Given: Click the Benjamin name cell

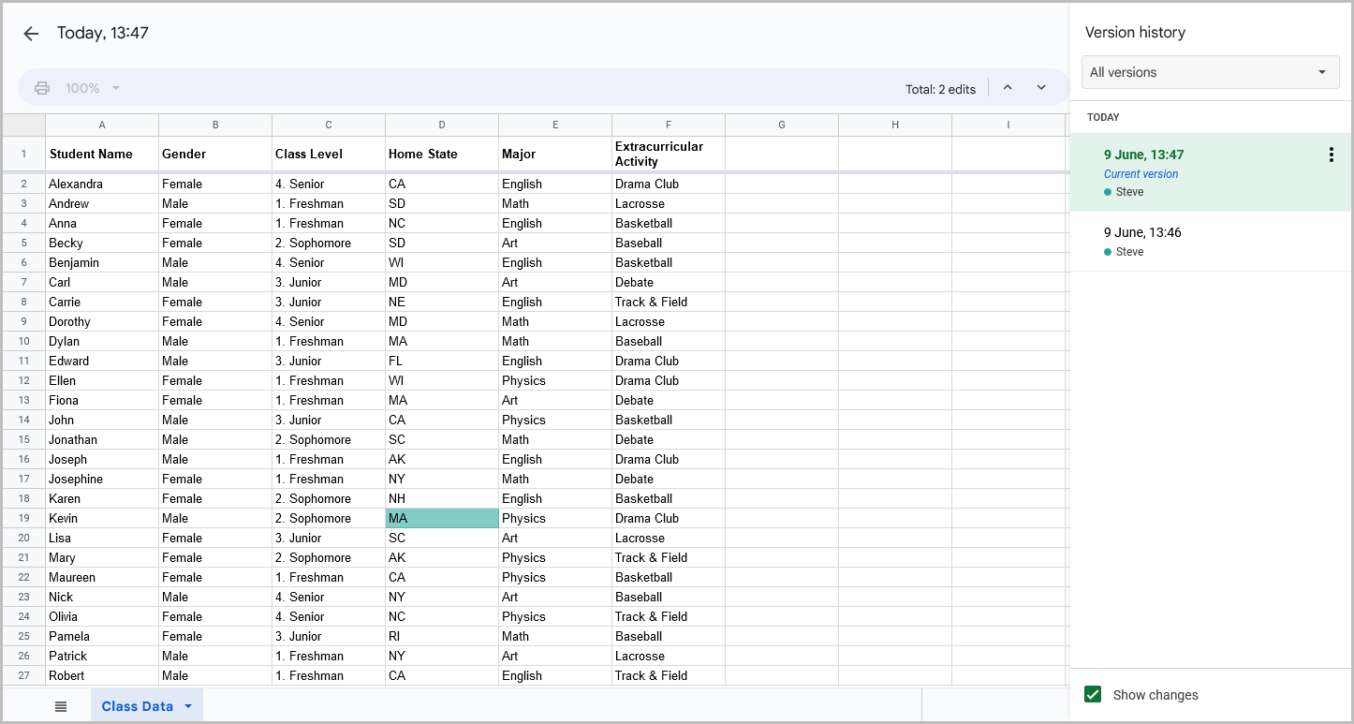Looking at the screenshot, I should 102,262.
